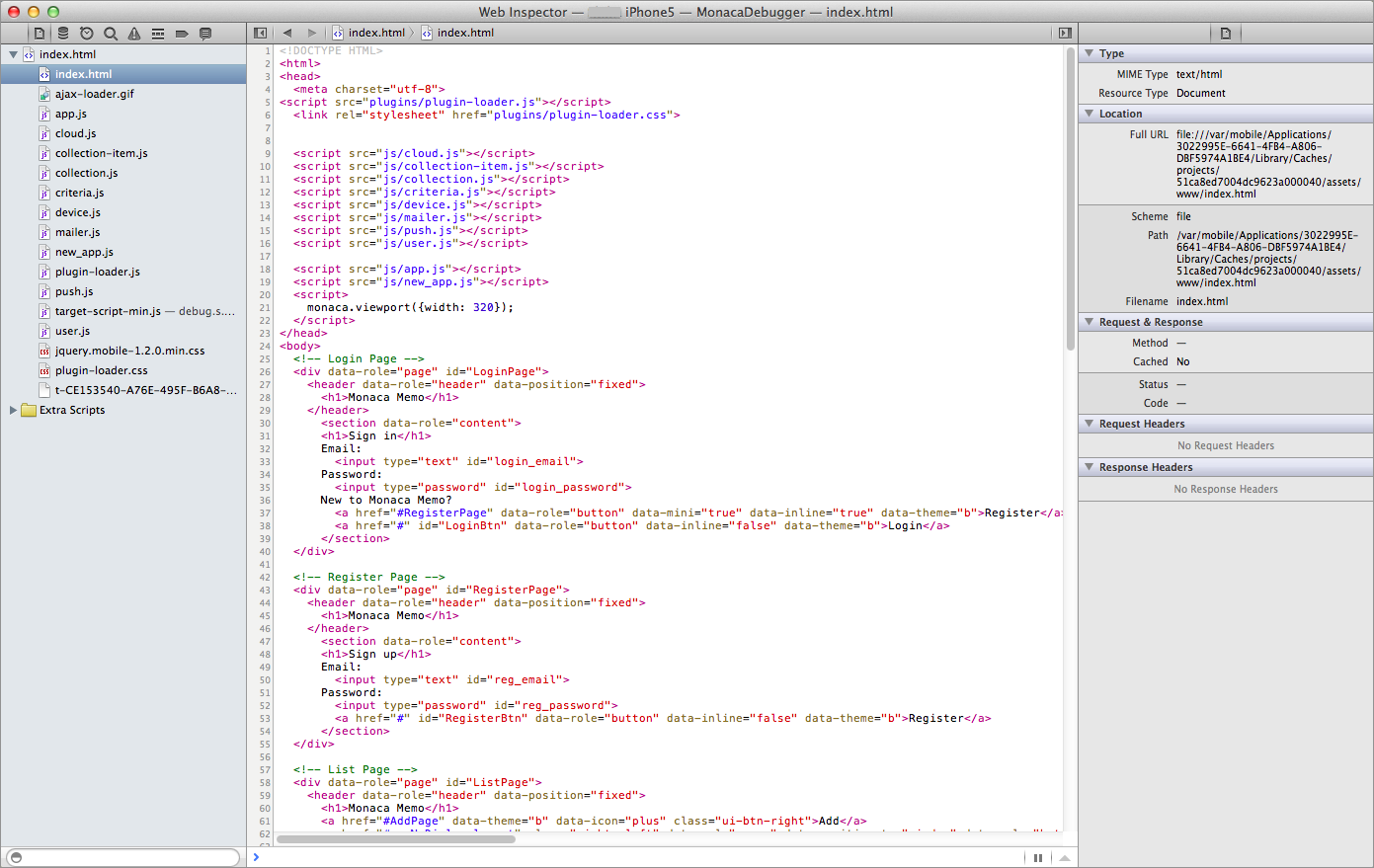The image size is (1374, 868).
Task: Open the Log speech bubble icon
Action: pos(205,33)
